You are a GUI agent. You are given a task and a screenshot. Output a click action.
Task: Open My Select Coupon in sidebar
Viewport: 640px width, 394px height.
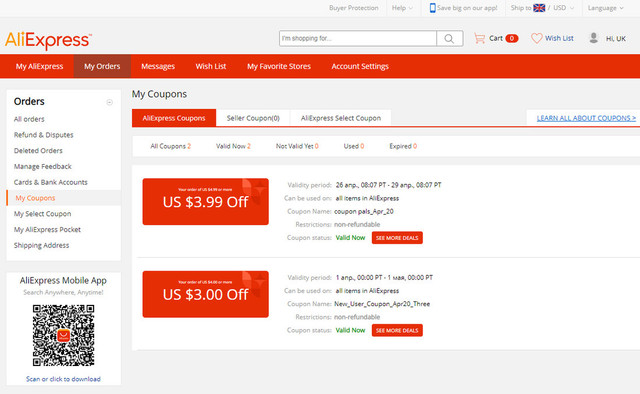tap(42, 214)
